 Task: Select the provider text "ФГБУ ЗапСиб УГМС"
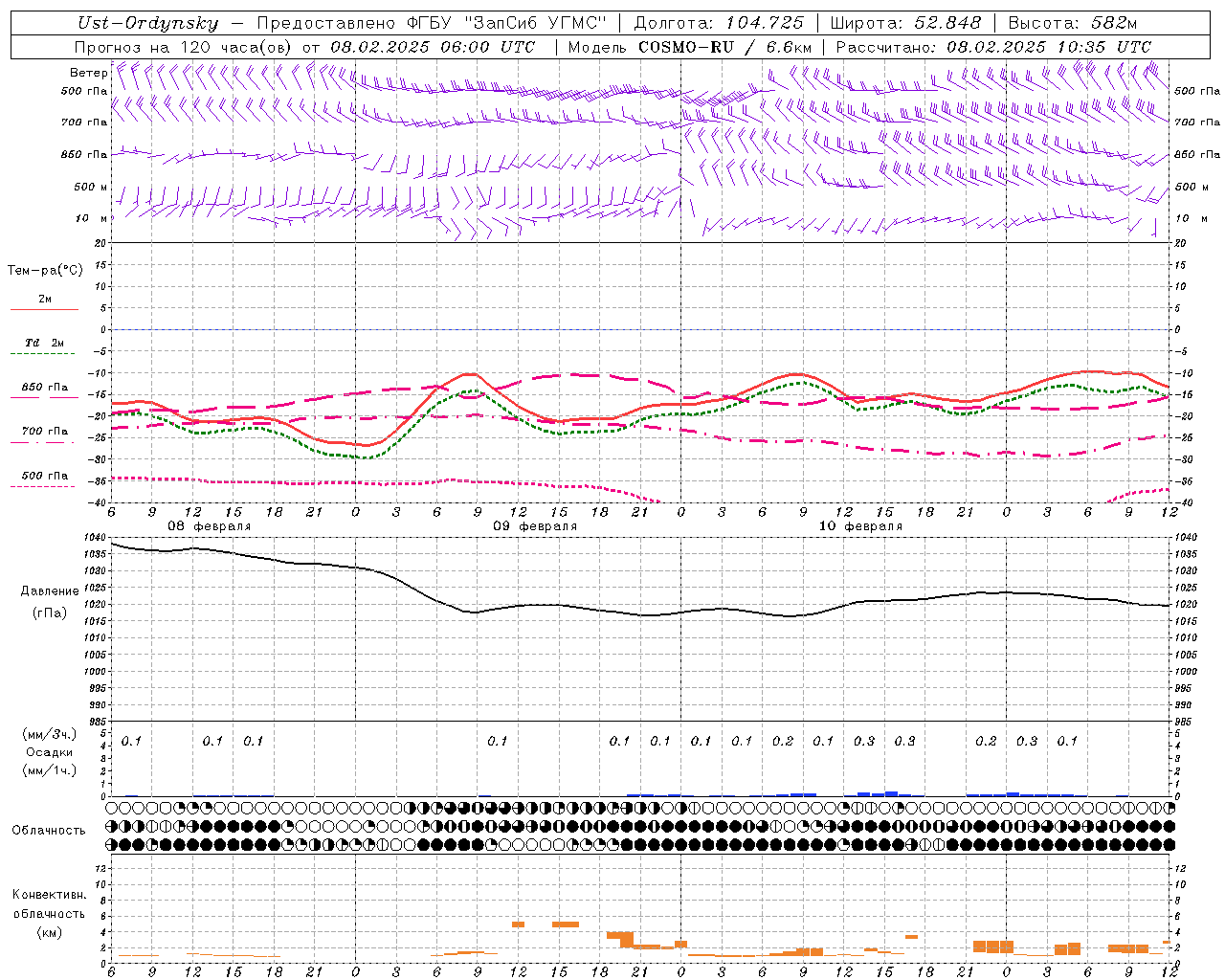pyautogui.click(x=508, y=24)
